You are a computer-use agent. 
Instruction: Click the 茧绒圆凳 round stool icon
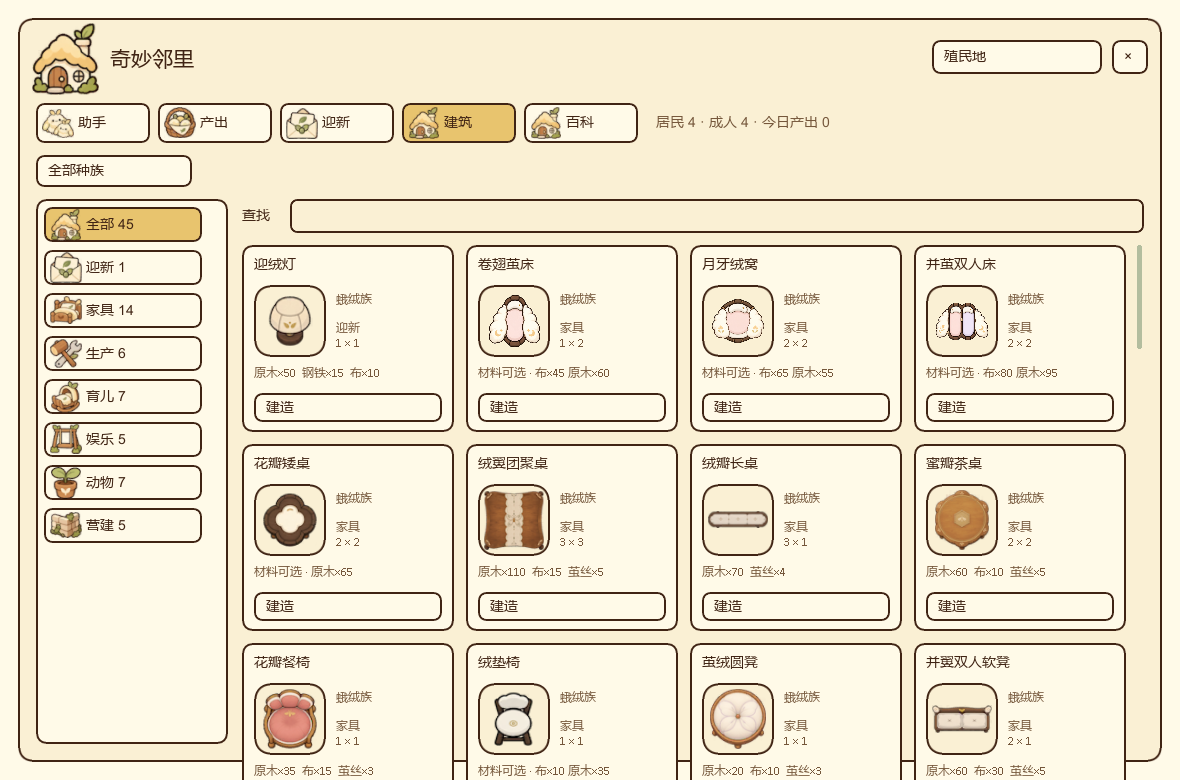tap(738, 719)
